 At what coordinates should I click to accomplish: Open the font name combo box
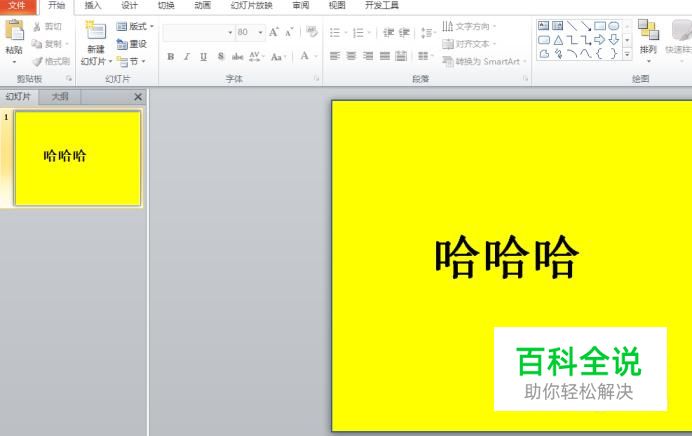coord(199,32)
